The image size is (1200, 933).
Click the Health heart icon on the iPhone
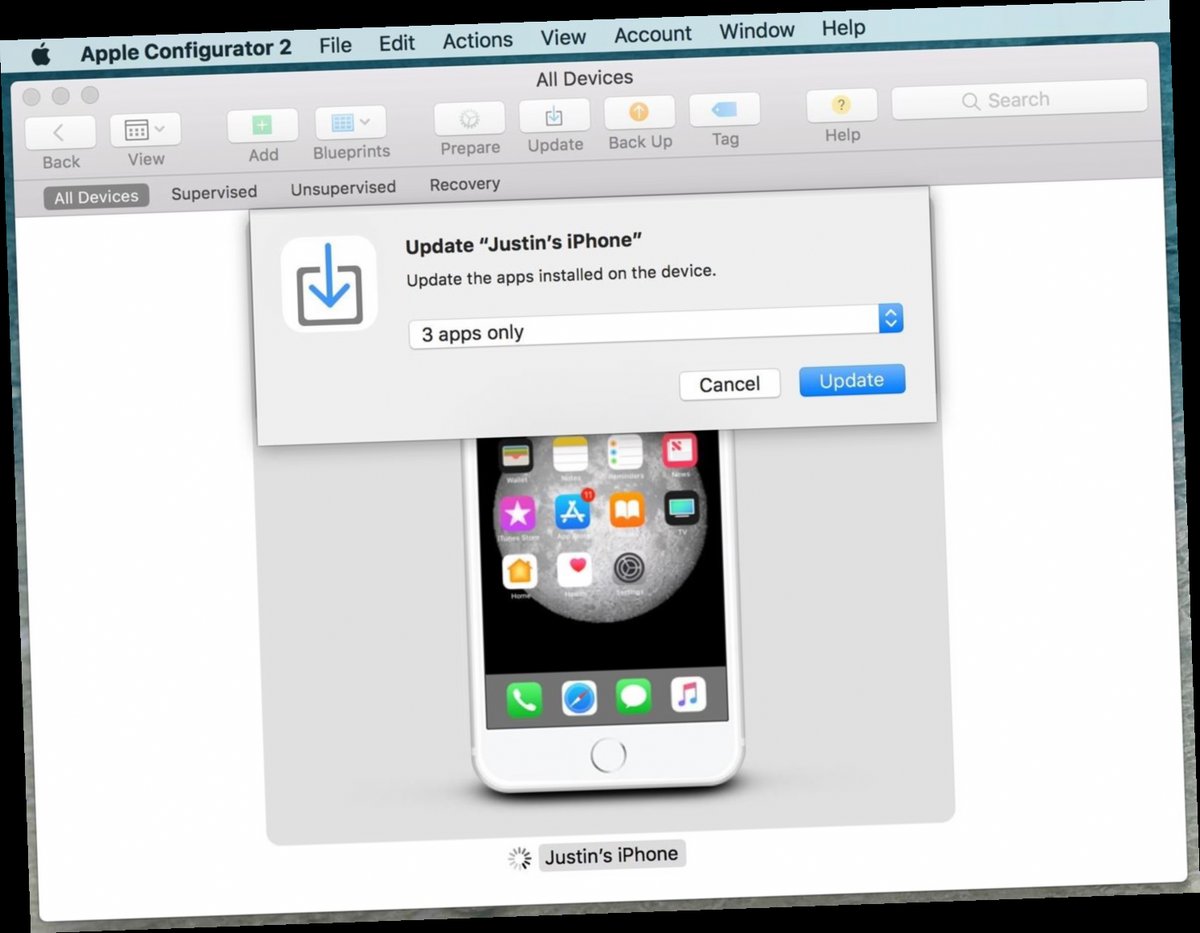point(574,570)
